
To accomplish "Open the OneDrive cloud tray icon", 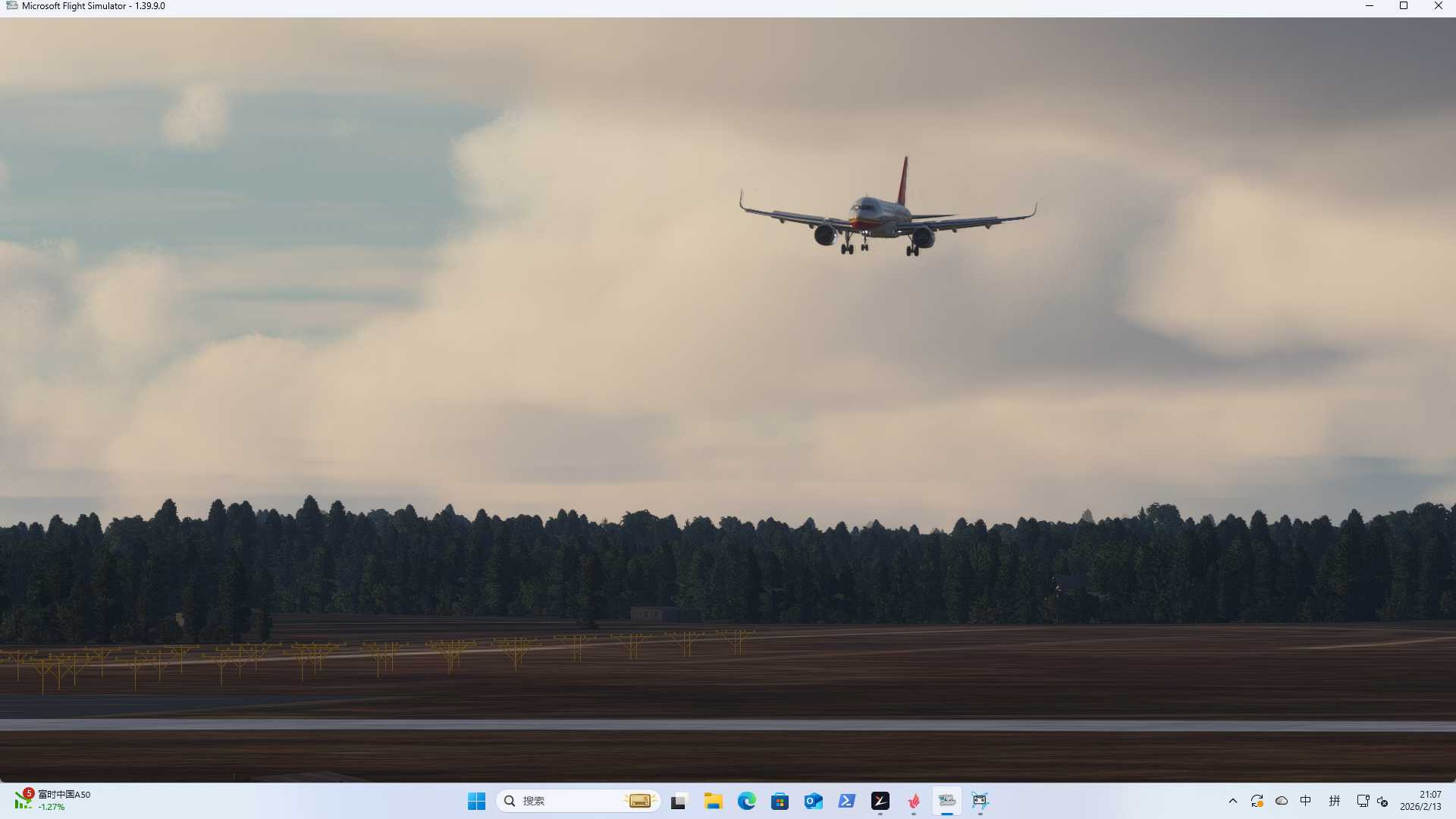I will (1282, 801).
